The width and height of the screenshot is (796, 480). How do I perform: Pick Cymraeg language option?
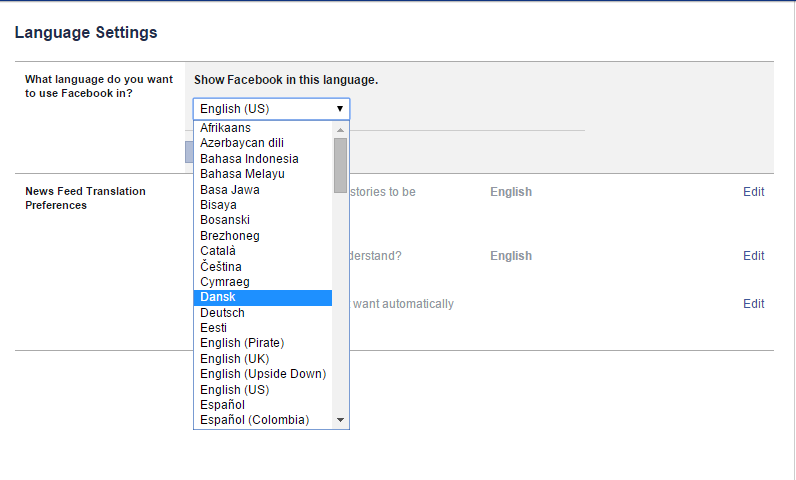tap(263, 282)
